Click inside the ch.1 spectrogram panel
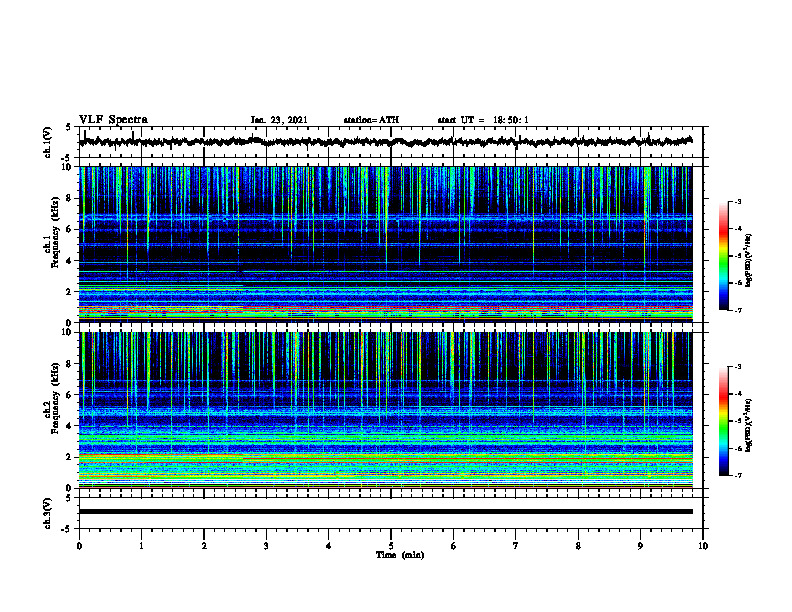The image size is (792, 612). pyautogui.click(x=385, y=244)
